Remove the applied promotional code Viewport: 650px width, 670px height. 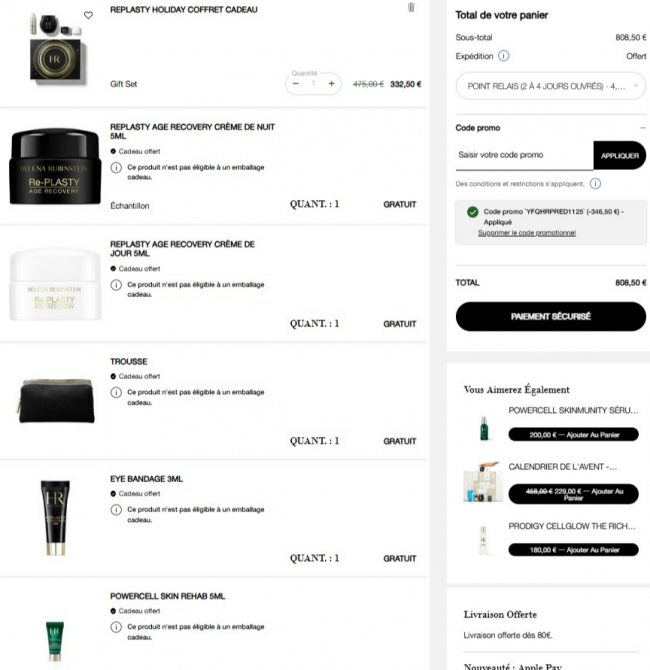526,233
